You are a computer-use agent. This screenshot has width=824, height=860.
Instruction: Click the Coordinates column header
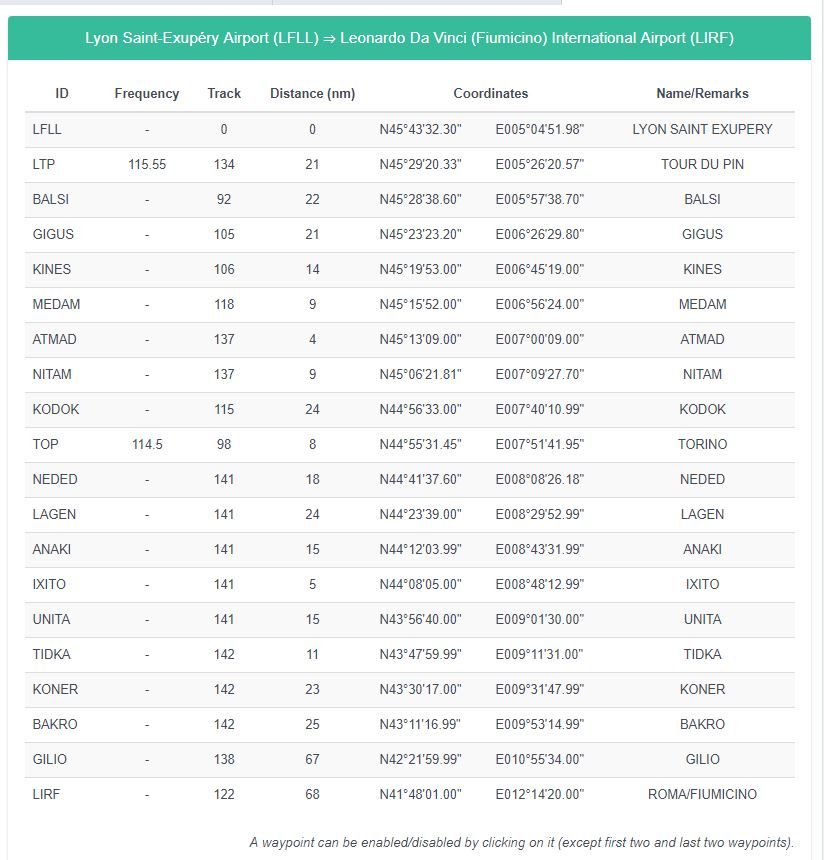tap(490, 94)
